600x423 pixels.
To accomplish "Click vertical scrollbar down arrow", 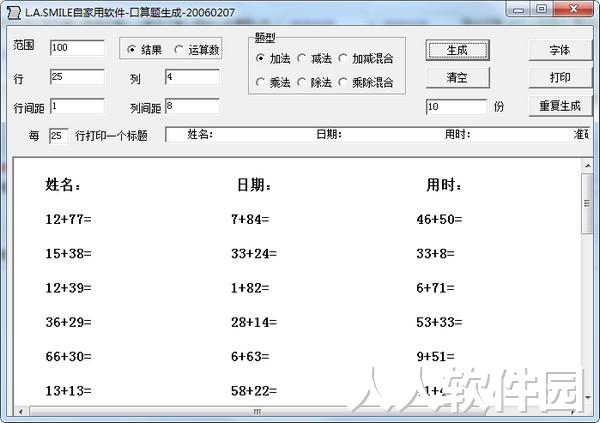I will 587,397.
